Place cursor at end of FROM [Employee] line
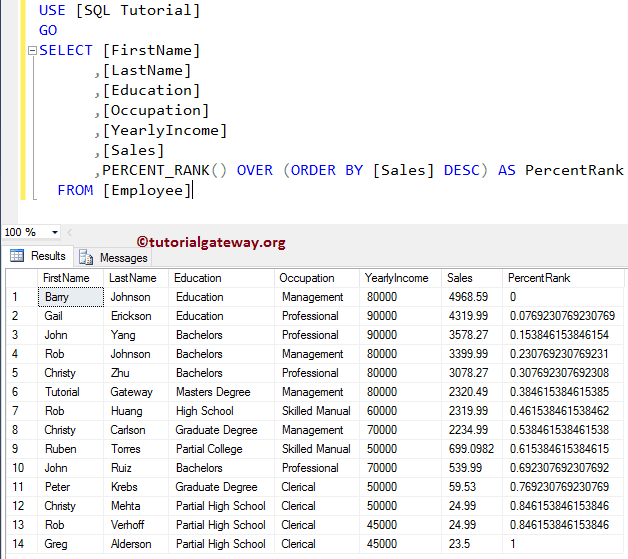 (192, 190)
